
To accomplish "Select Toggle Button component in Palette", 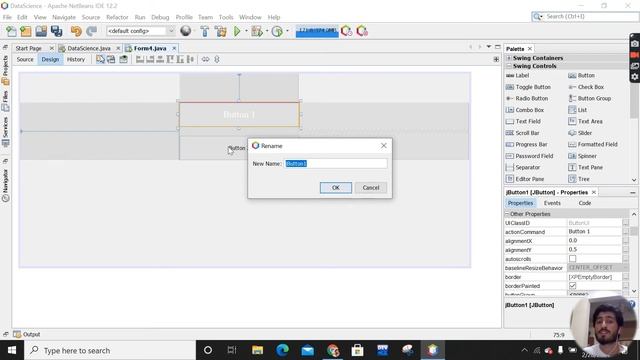I will point(528,87).
